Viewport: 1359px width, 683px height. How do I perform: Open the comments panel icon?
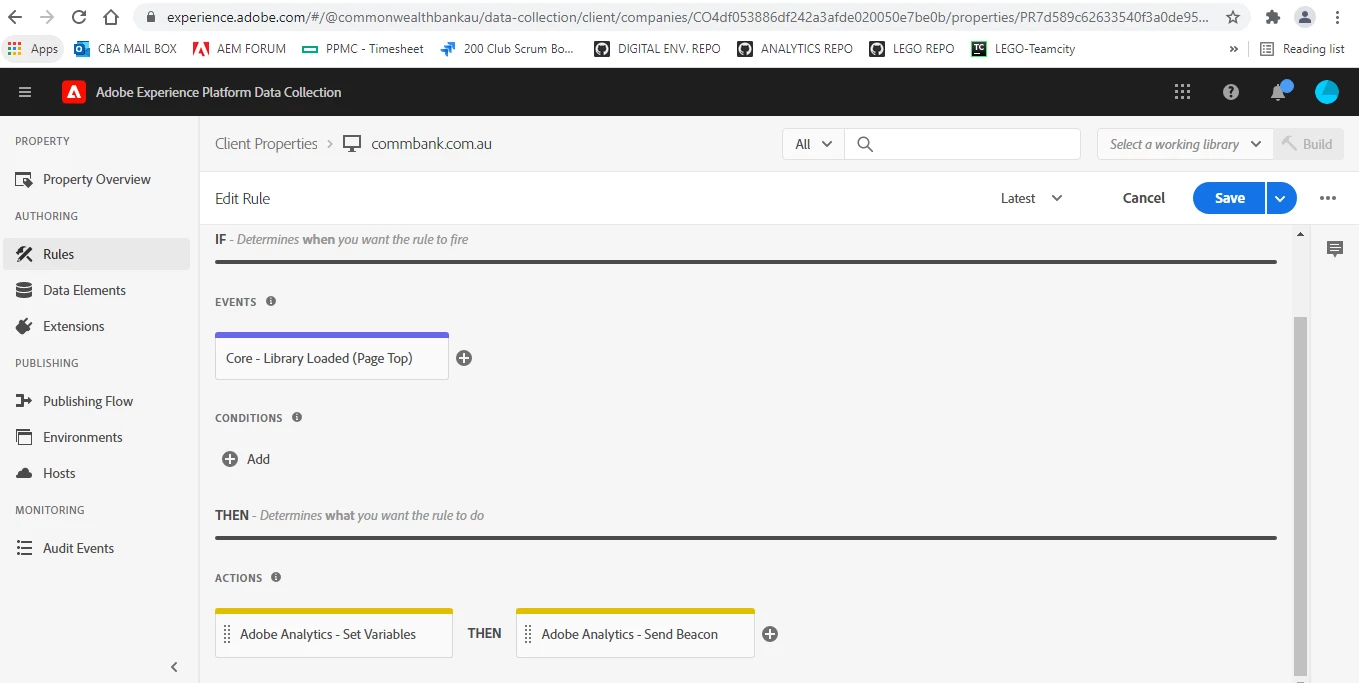(x=1335, y=249)
